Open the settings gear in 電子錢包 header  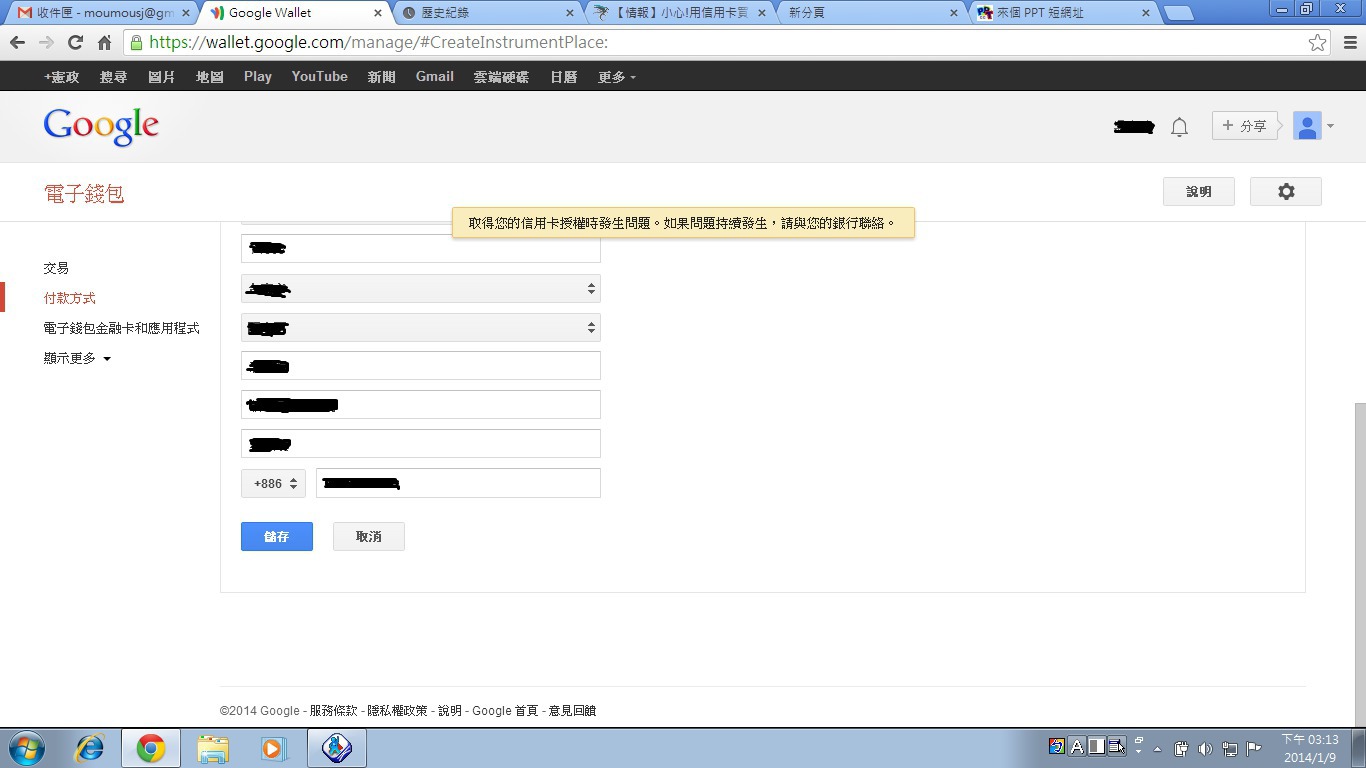click(1286, 192)
